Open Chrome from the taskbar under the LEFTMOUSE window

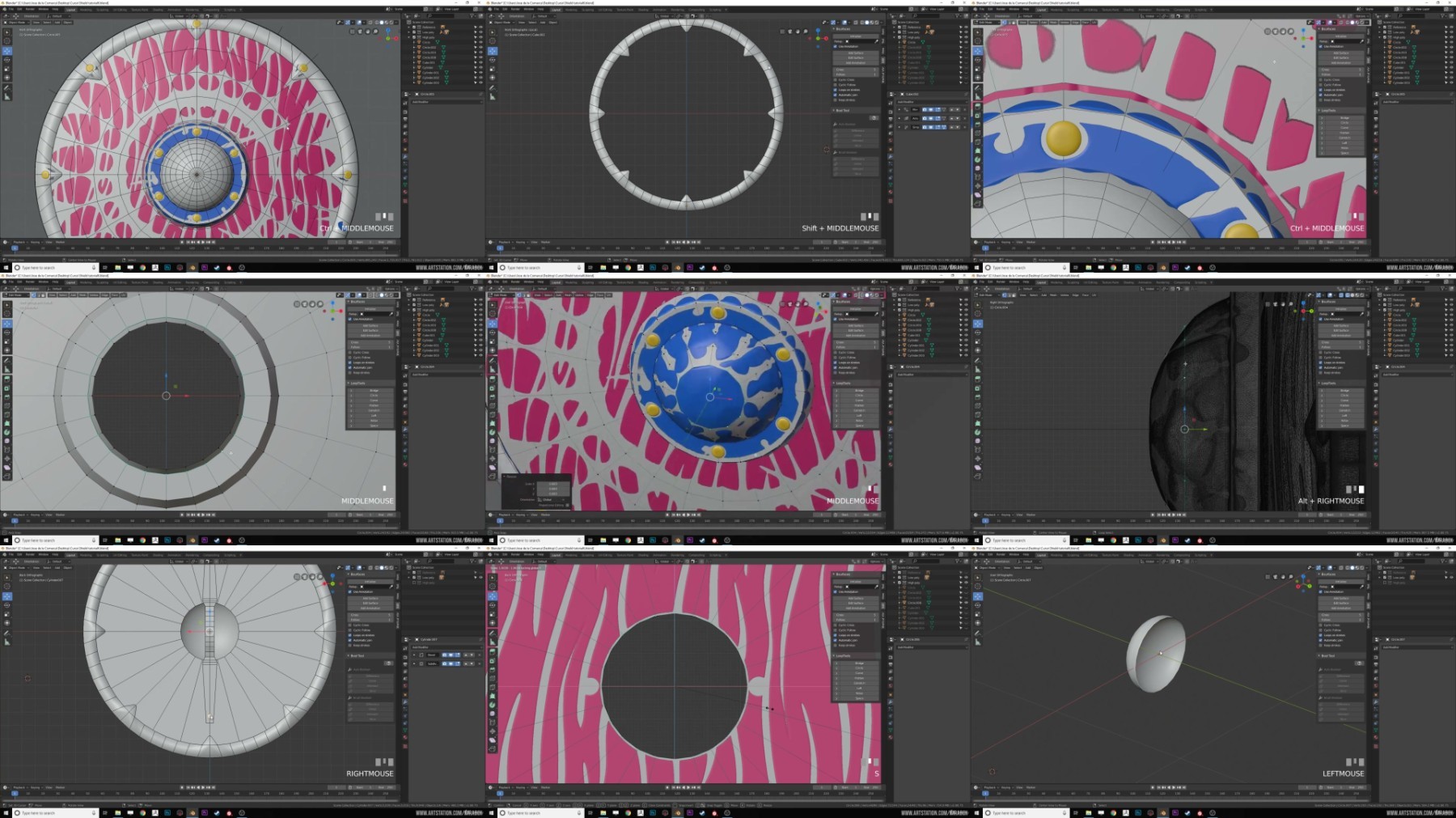pyautogui.click(x=1113, y=812)
